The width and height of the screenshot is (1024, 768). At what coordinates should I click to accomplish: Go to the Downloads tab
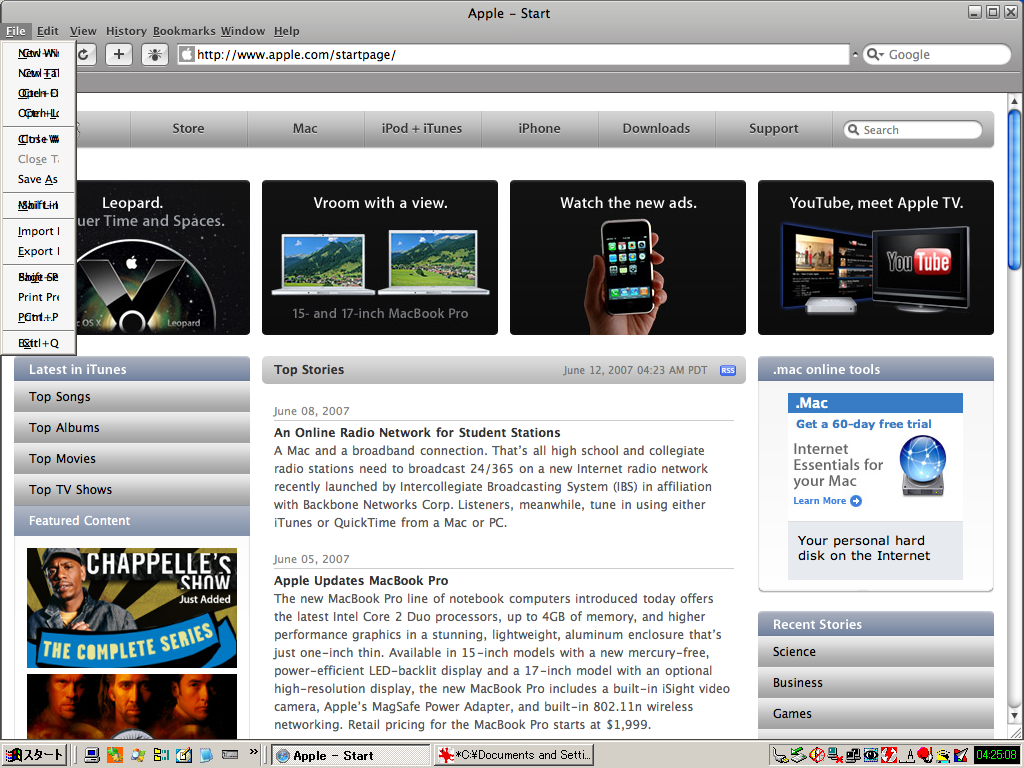[x=656, y=129]
